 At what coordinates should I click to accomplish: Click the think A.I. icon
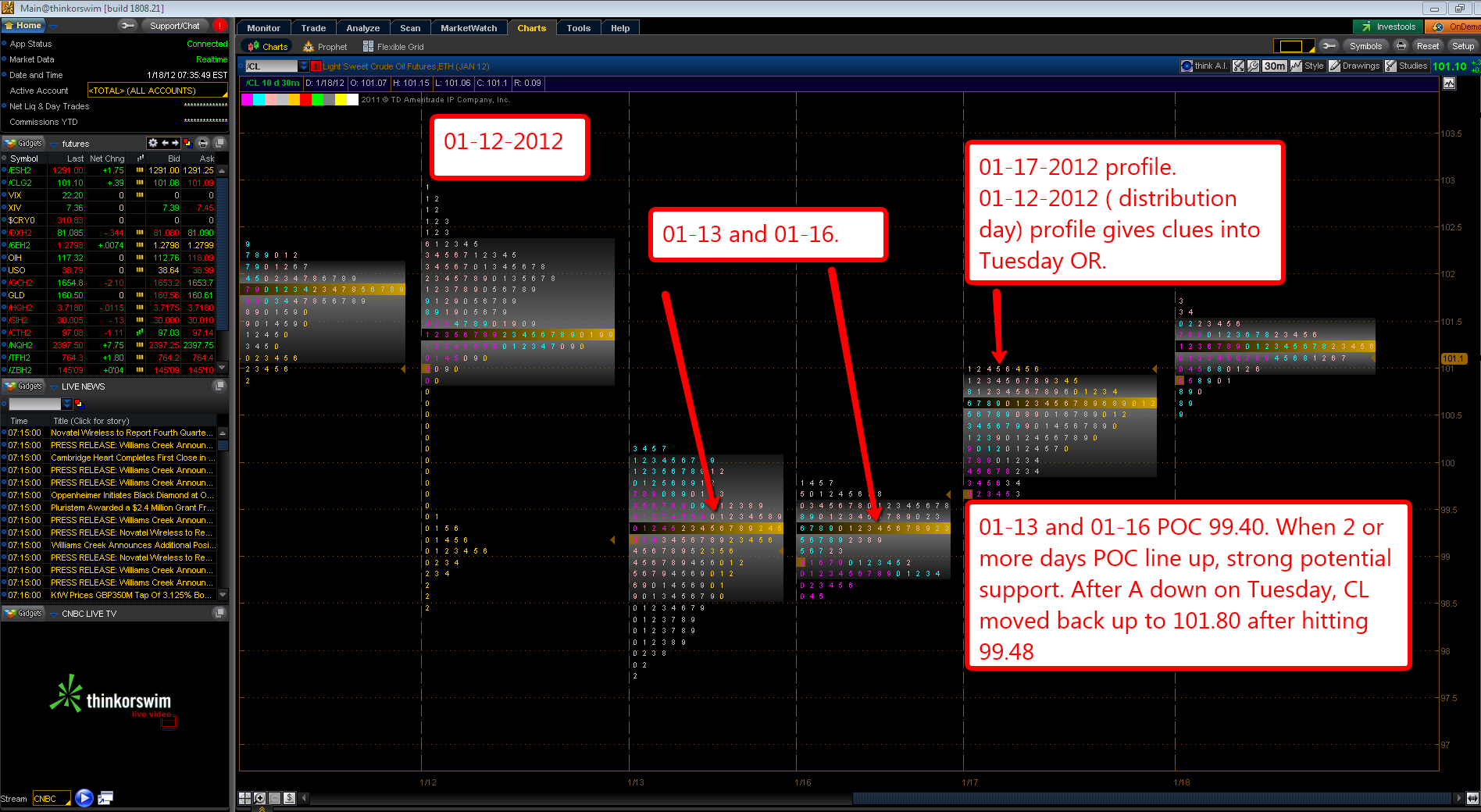(1187, 66)
